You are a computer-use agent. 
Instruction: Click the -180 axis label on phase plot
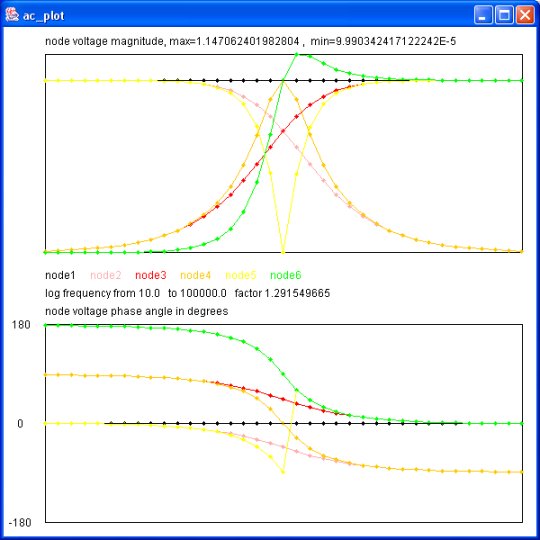pyautogui.click(x=19, y=523)
